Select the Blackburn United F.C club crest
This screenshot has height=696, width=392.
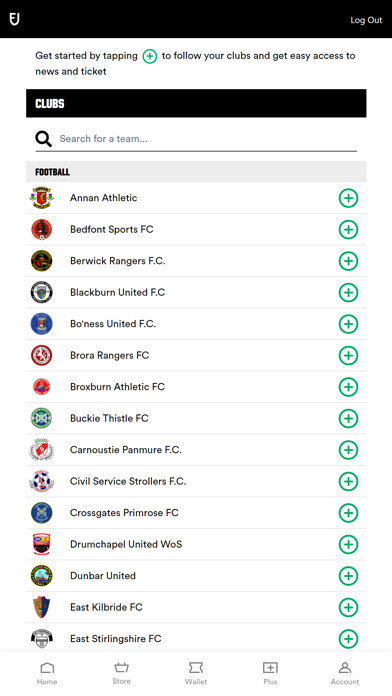42,293
